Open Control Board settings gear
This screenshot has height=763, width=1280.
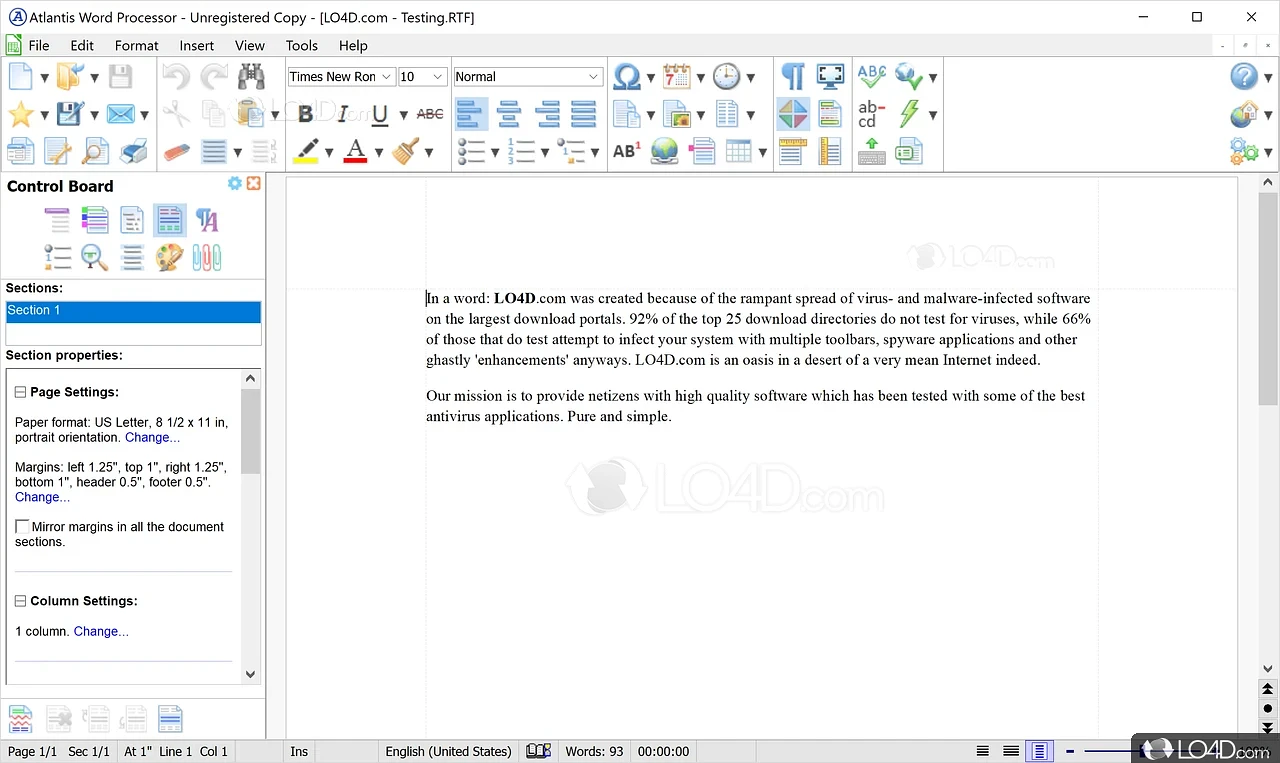234,183
